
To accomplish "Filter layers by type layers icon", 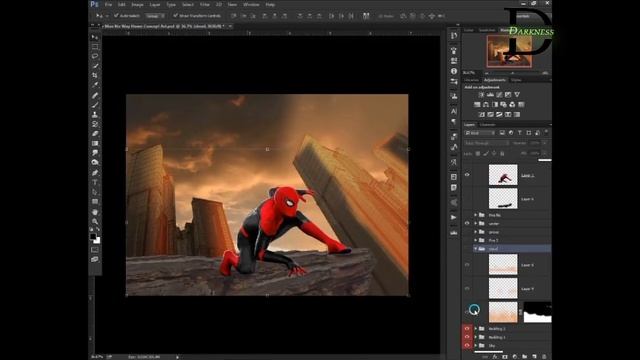I will pyautogui.click(x=520, y=133).
